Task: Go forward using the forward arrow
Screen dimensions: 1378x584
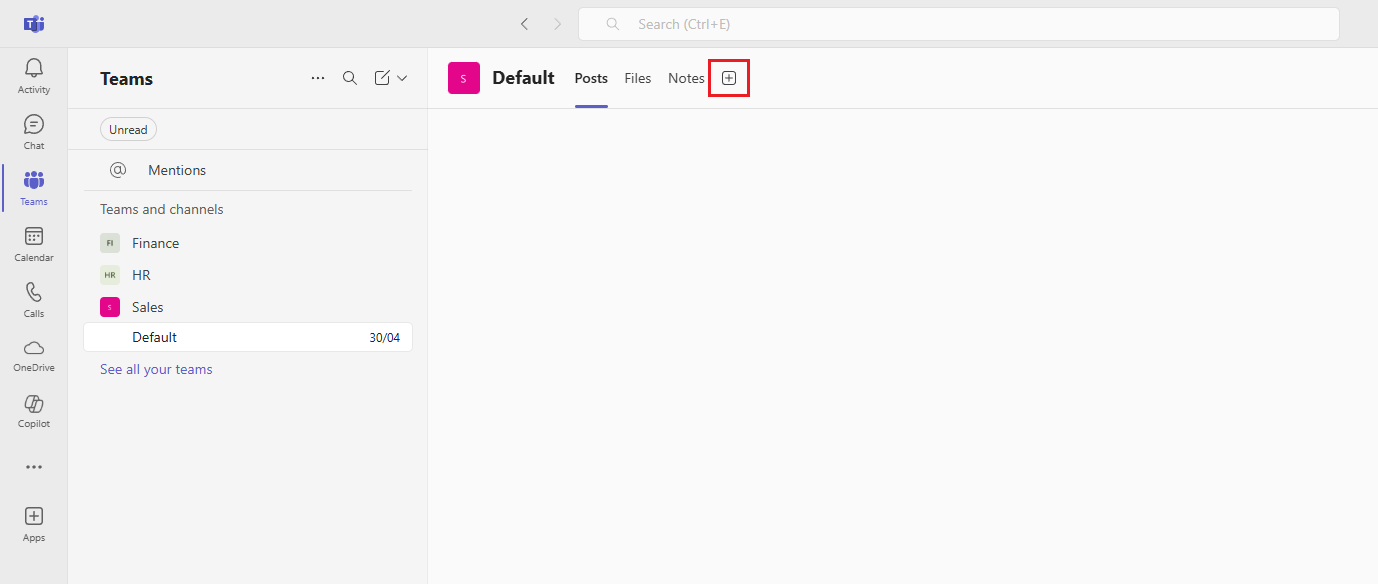Action: pos(557,24)
